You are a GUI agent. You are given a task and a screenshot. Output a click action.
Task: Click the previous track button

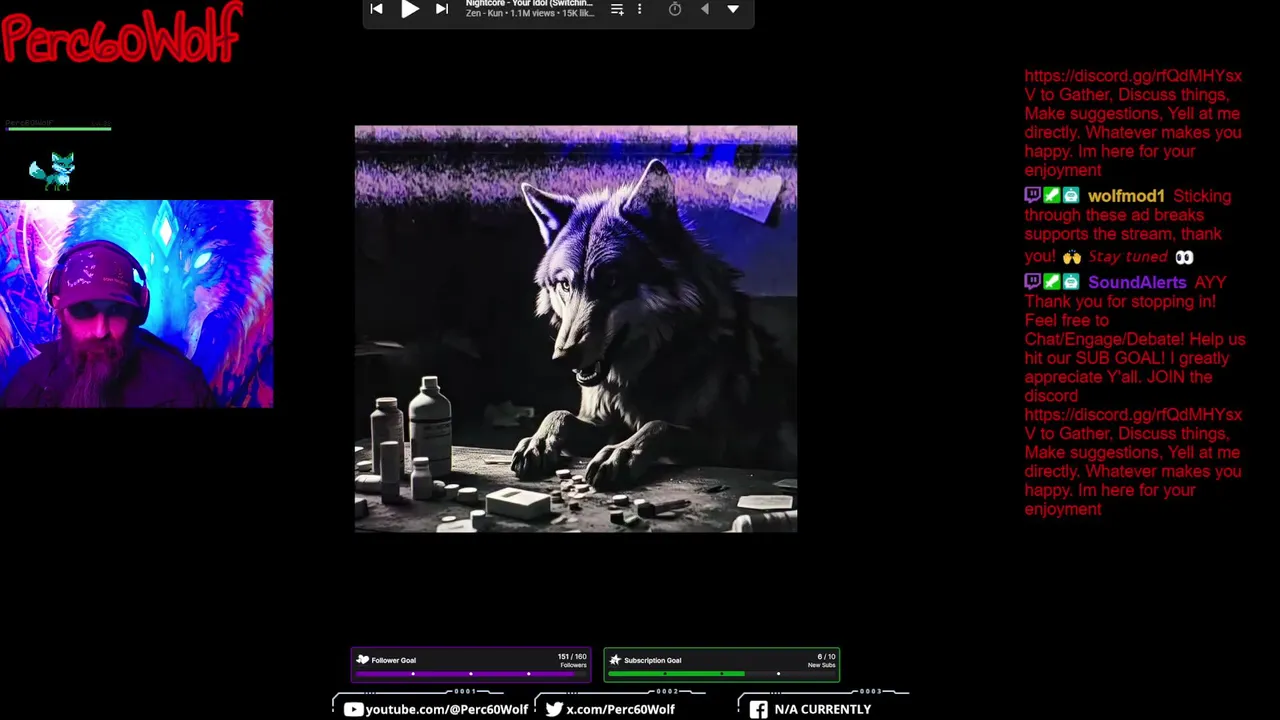376,9
